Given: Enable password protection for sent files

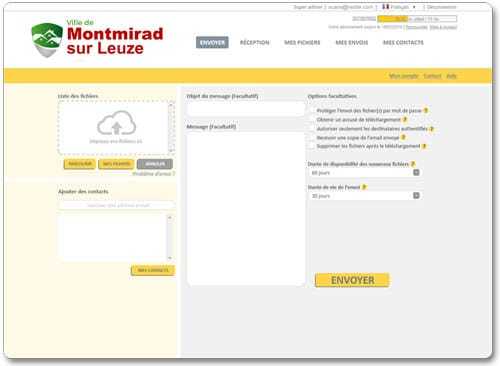Looking at the screenshot, I should coord(312,110).
